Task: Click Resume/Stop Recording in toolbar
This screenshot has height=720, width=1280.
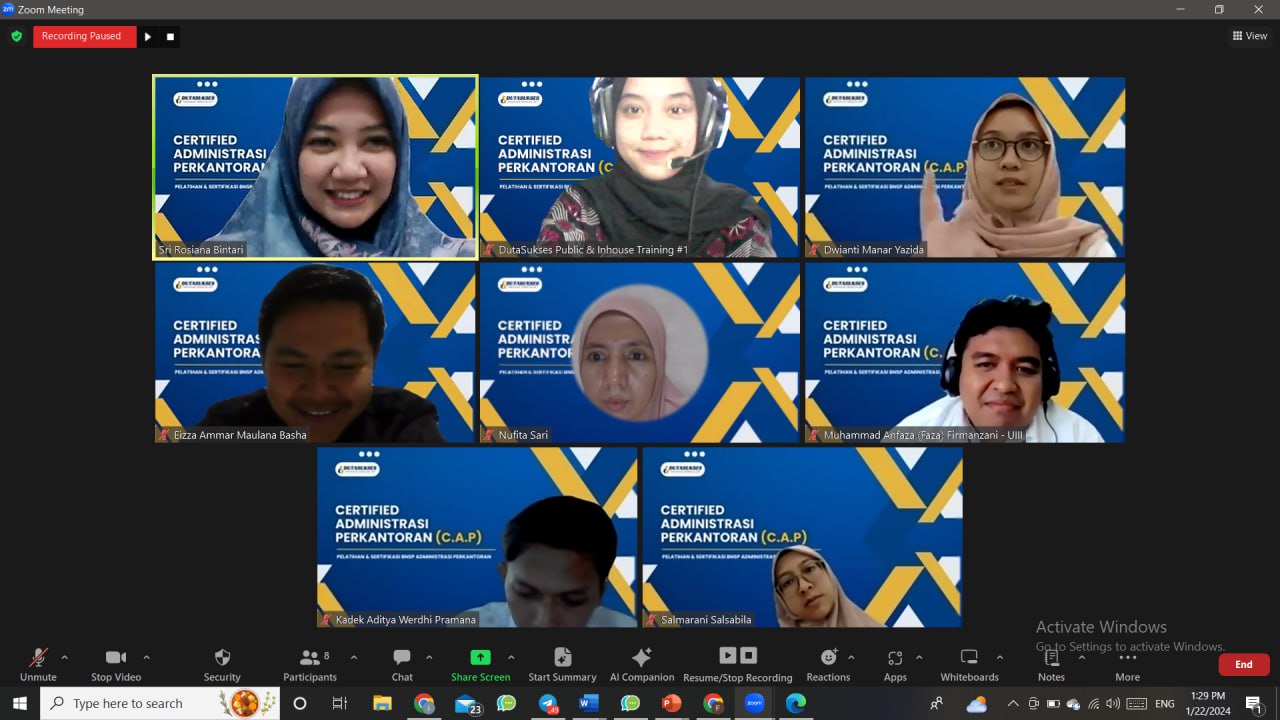Action: pos(738,665)
